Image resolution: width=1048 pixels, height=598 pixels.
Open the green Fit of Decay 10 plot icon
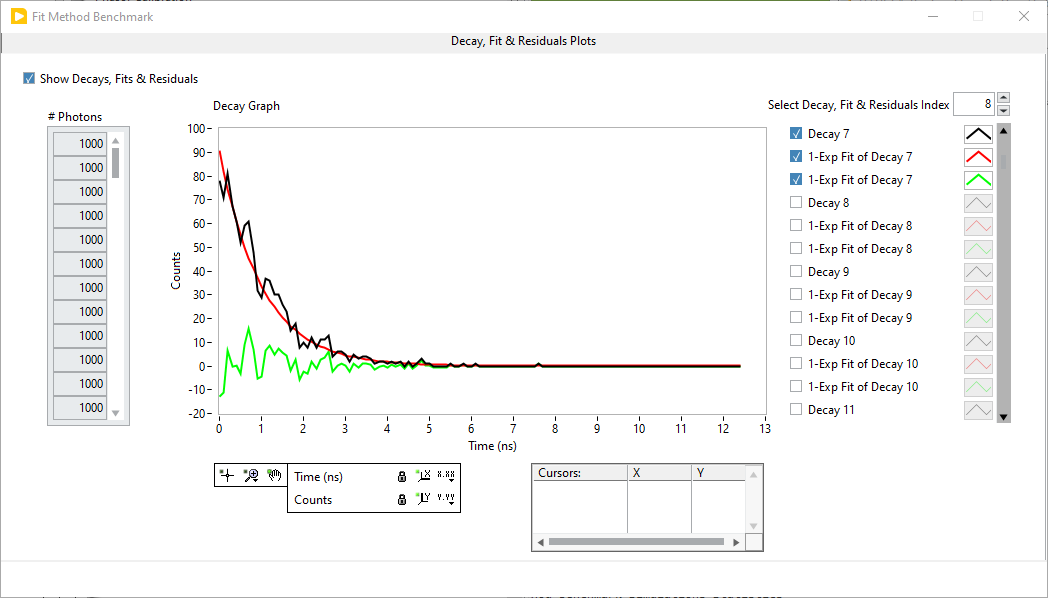point(978,388)
